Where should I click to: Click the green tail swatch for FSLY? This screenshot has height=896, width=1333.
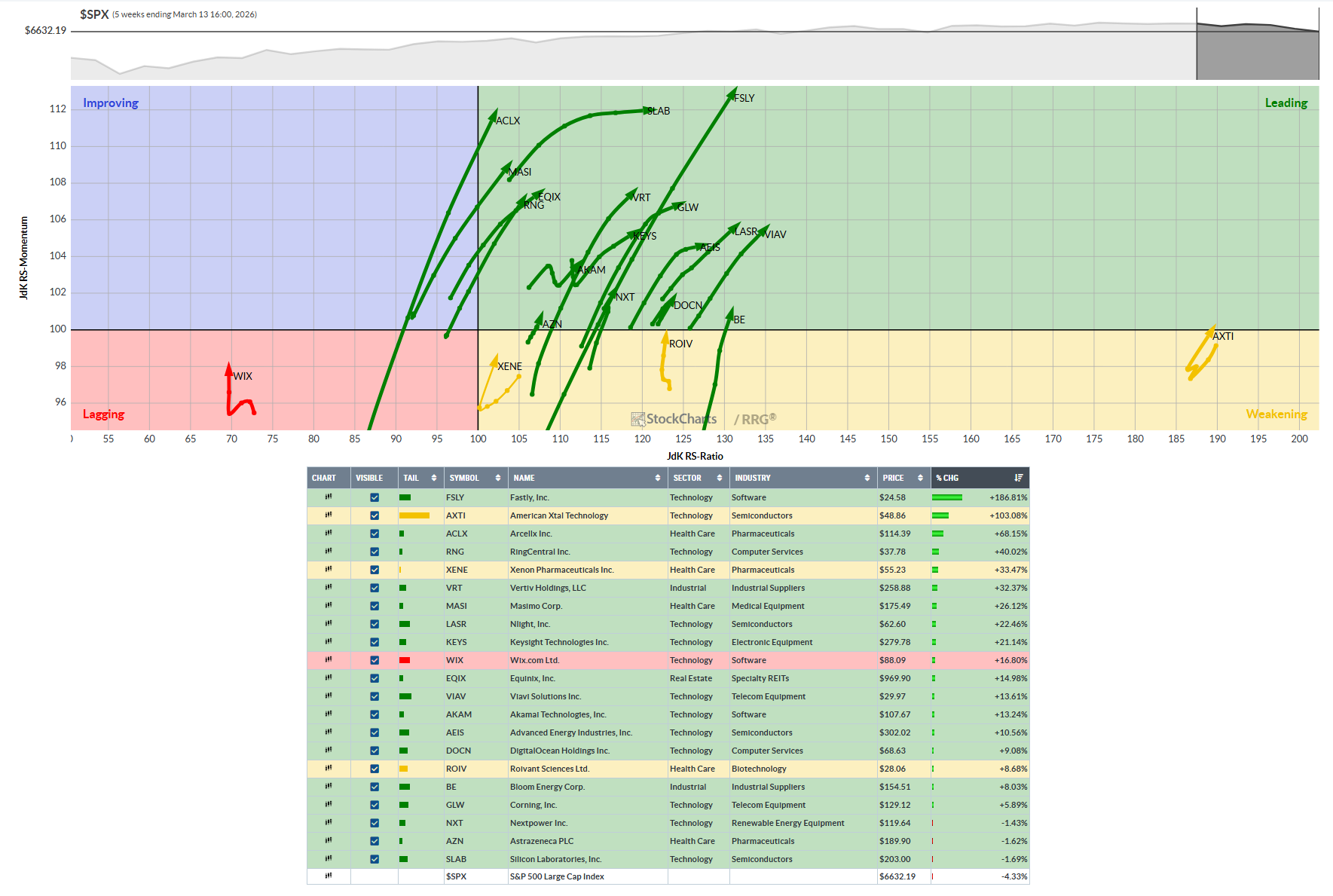405,497
